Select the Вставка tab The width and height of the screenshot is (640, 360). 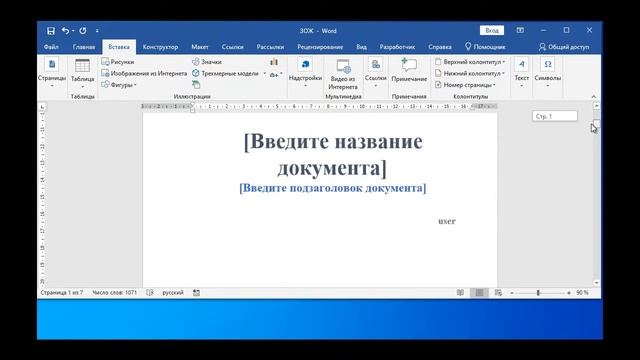[x=119, y=47]
